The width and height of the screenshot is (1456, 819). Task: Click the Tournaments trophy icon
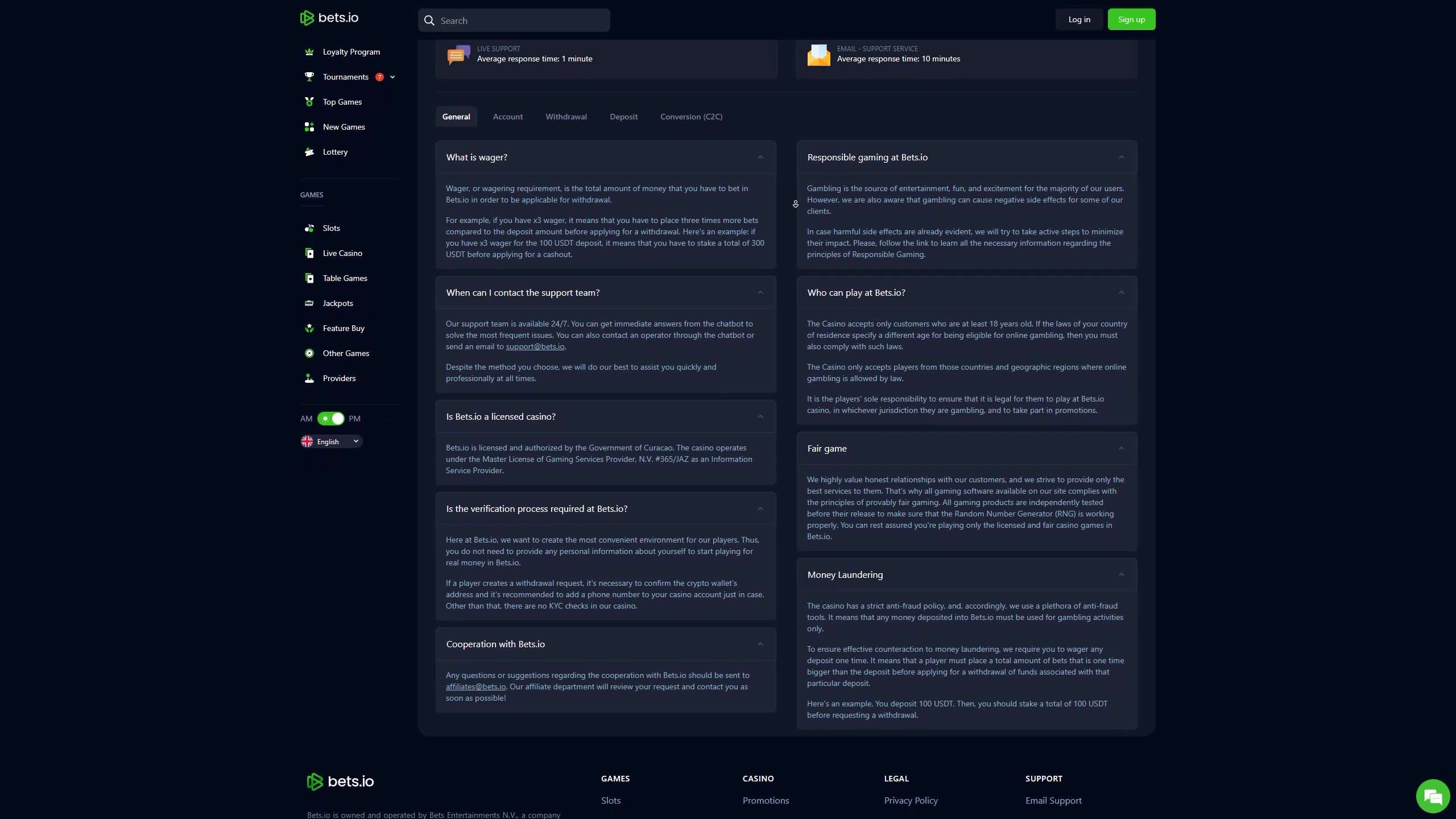pyautogui.click(x=309, y=77)
